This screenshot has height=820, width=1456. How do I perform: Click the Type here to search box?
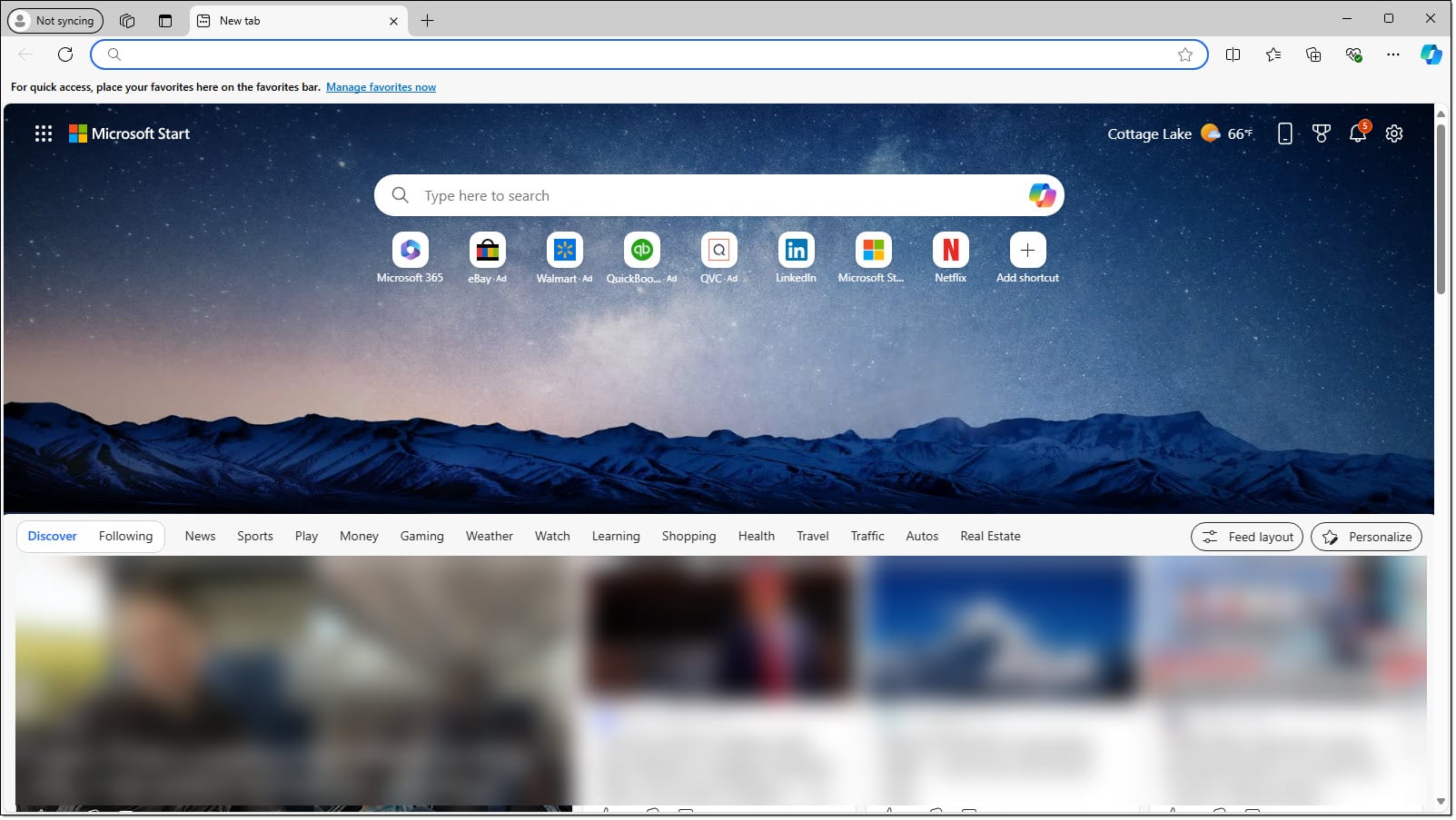(x=708, y=196)
